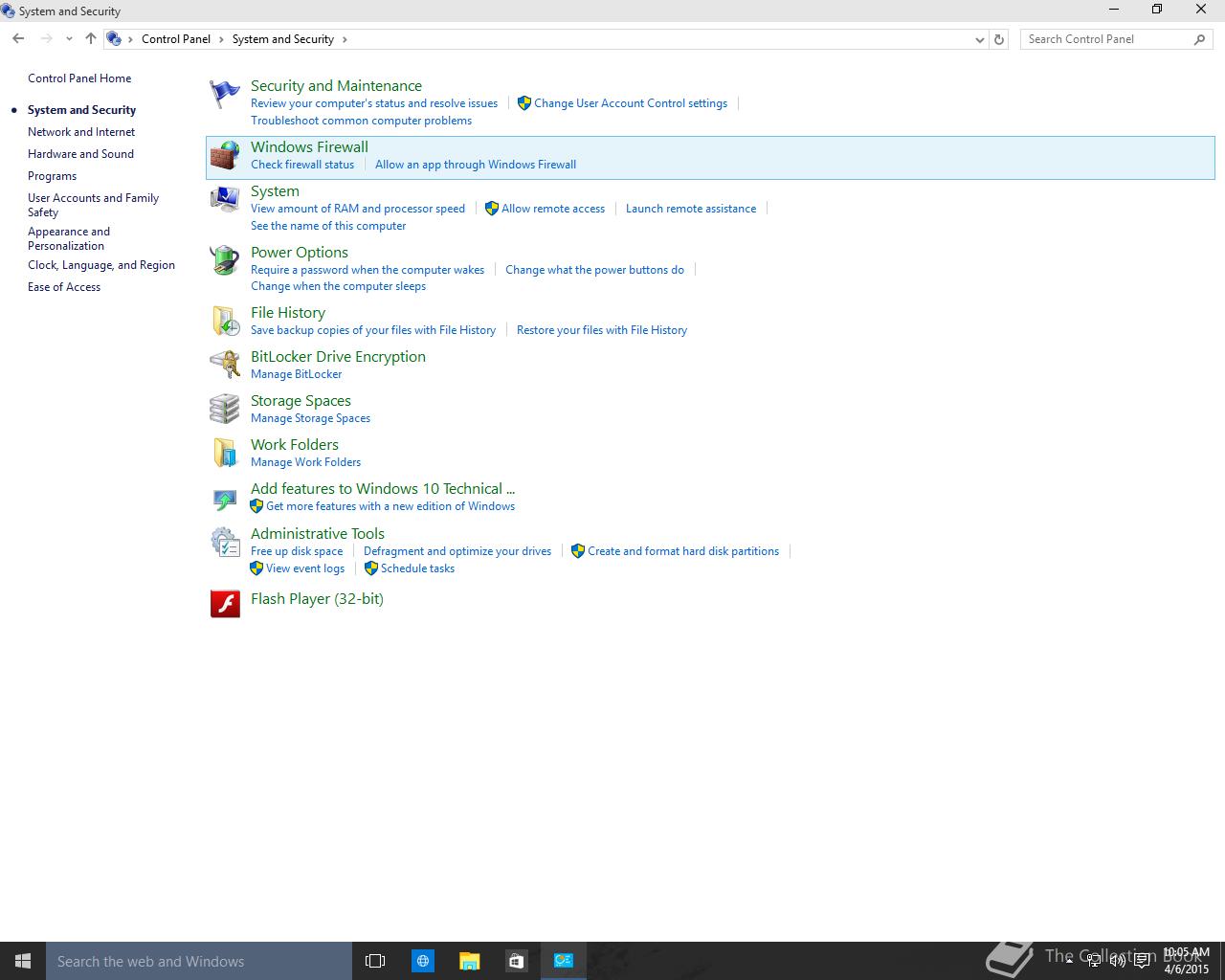Launch the browser globe icon in taskbar

tap(422, 961)
